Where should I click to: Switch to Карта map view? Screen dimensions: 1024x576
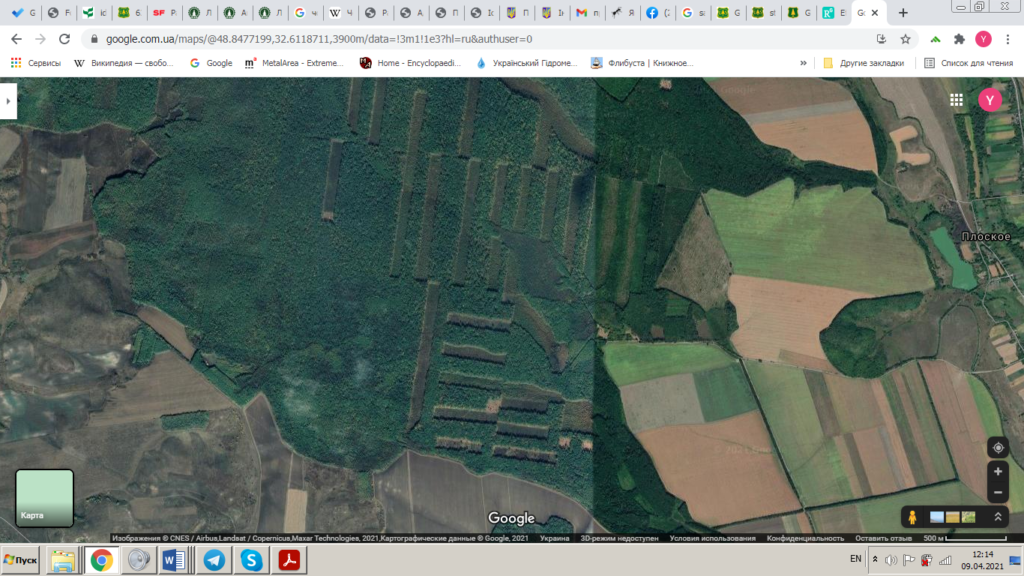(x=44, y=498)
